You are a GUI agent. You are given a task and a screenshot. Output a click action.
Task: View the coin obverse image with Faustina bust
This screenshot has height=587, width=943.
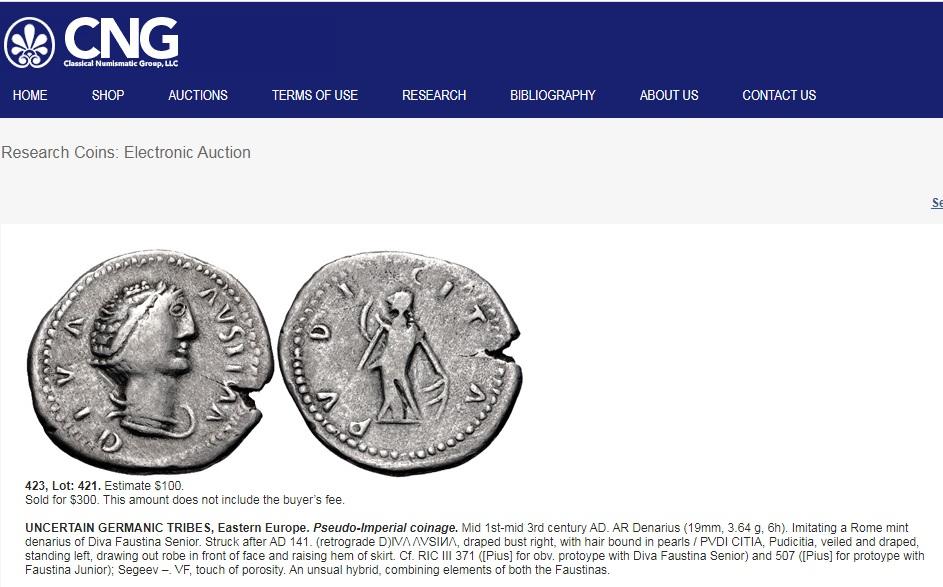pos(150,361)
